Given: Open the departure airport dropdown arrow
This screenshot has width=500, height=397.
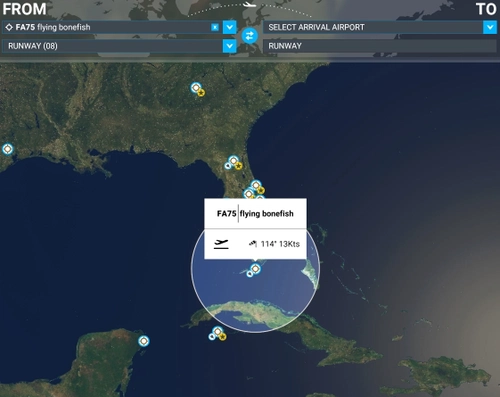Looking at the screenshot, I should (230, 27).
